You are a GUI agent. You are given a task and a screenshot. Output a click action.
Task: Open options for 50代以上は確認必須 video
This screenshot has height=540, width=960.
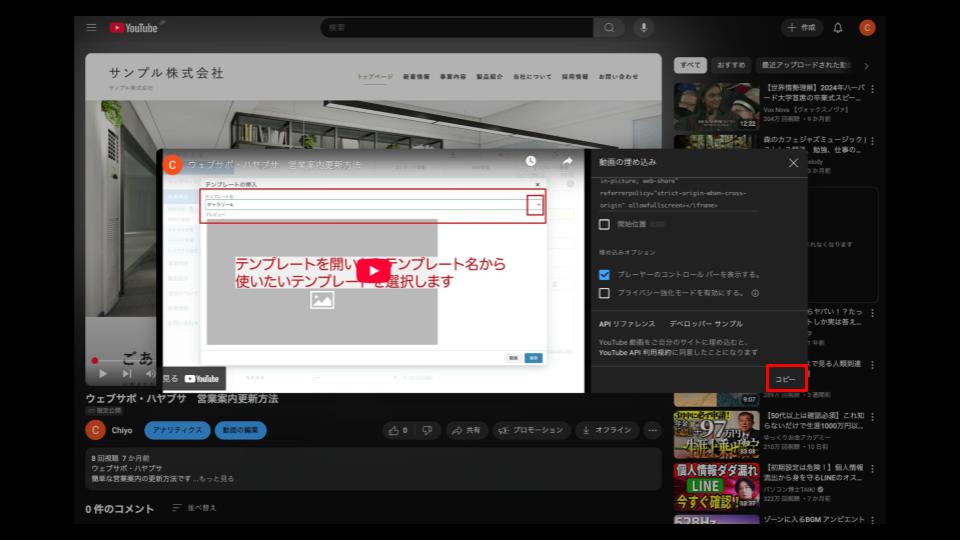tap(872, 417)
